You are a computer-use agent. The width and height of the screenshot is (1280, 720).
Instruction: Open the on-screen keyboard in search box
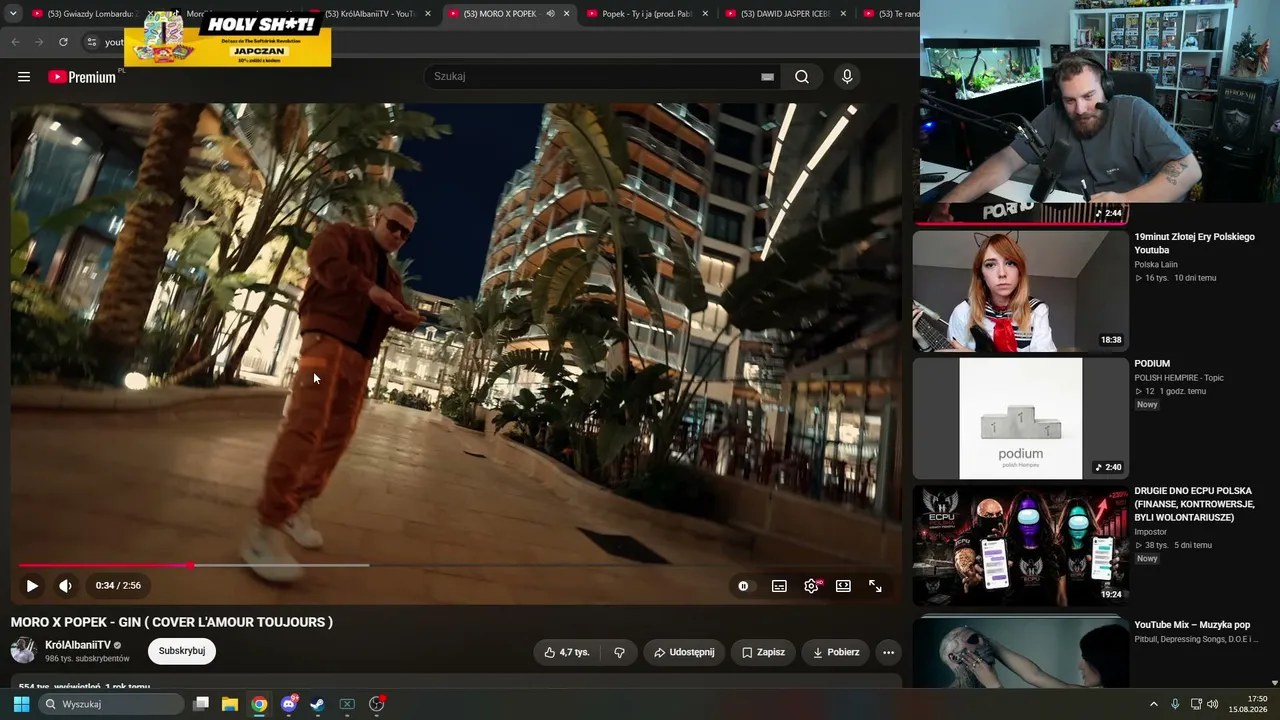point(767,77)
